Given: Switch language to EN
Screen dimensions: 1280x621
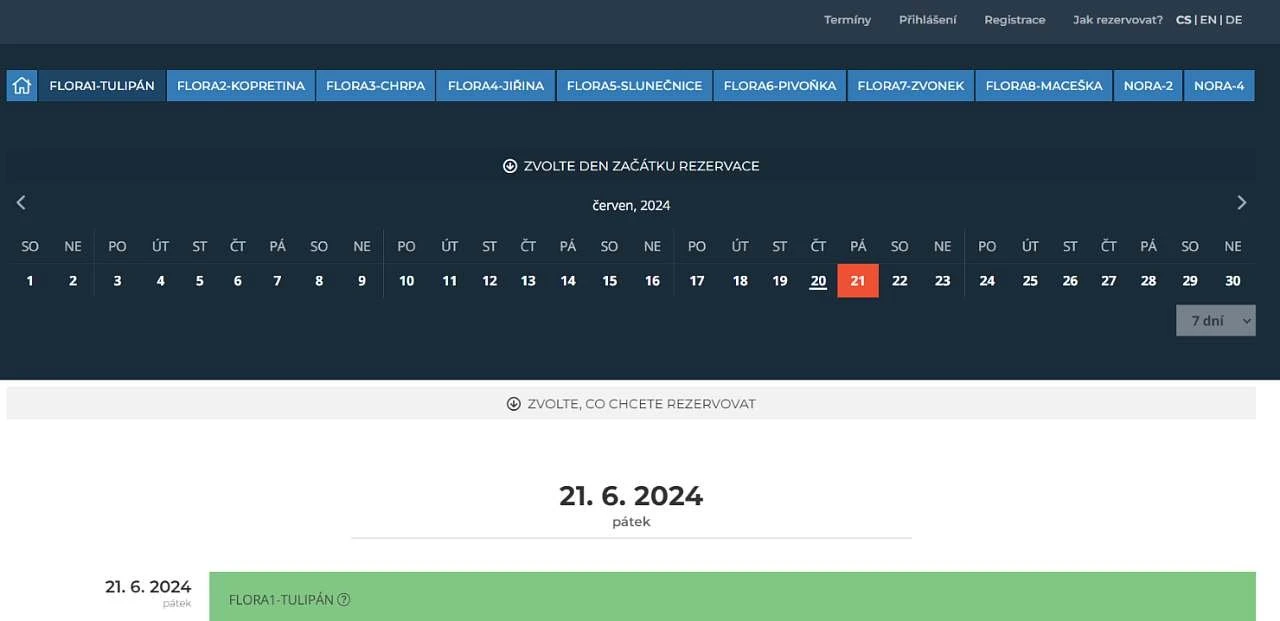Looking at the screenshot, I should click(x=1208, y=20).
